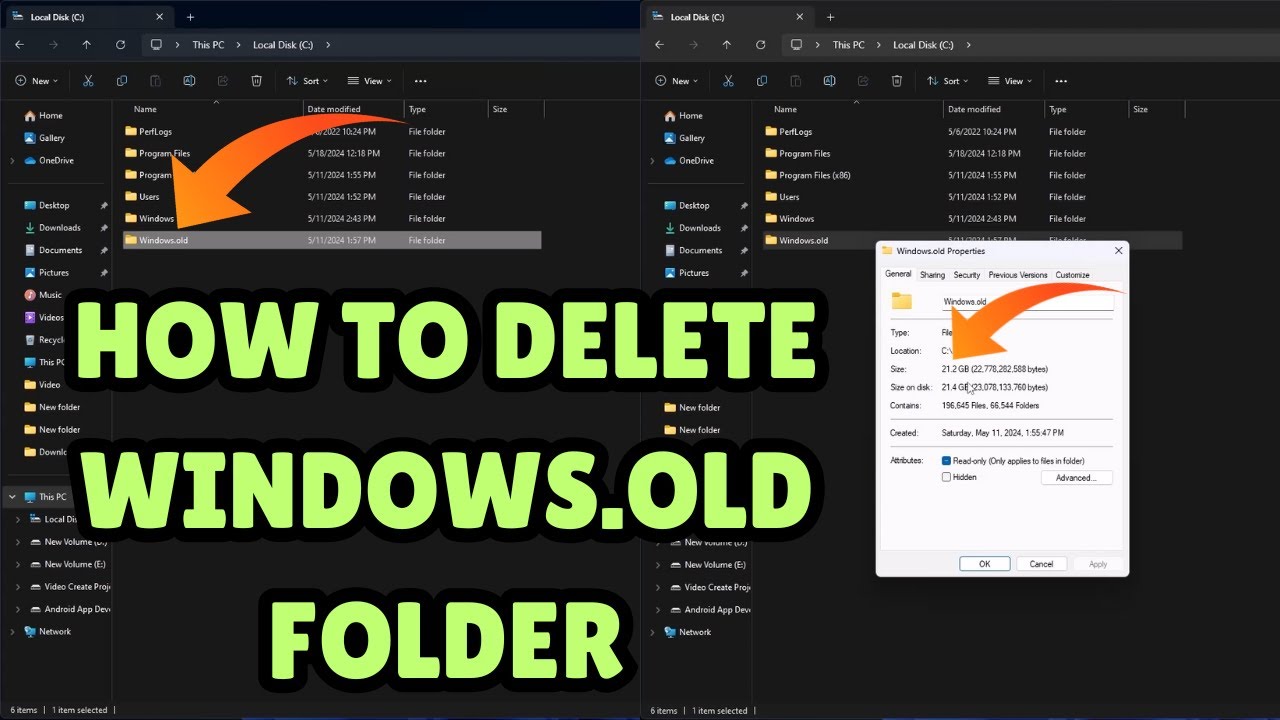Go up one folder level in the right window

click(x=727, y=45)
